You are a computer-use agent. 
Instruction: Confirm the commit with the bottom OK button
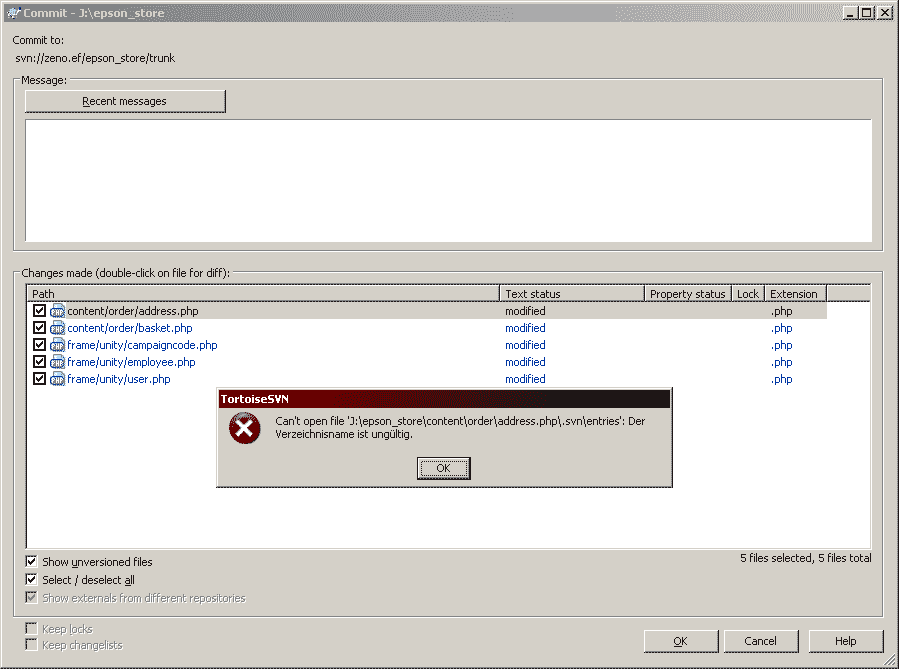[681, 641]
